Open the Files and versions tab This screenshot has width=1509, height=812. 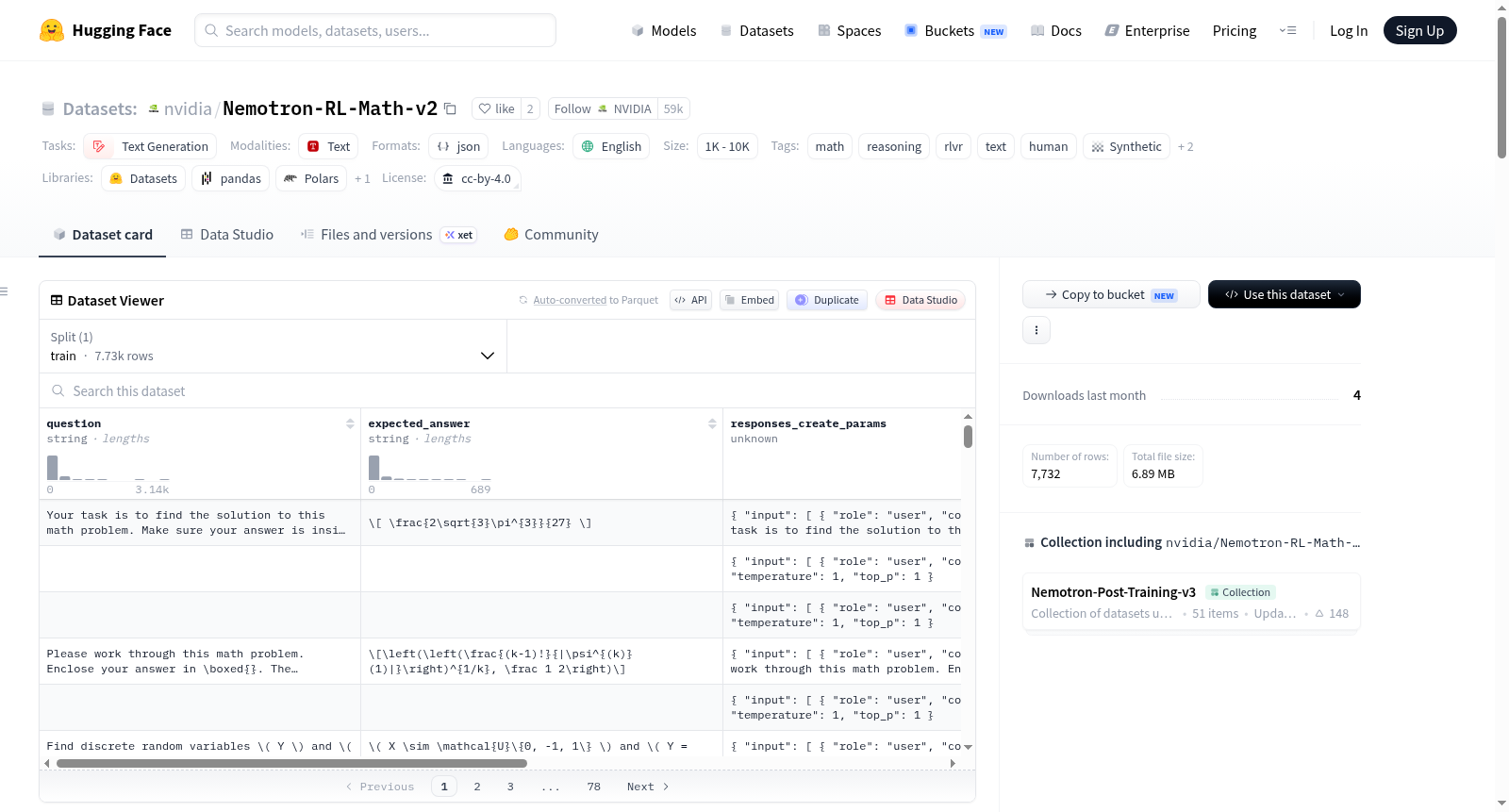(389, 235)
